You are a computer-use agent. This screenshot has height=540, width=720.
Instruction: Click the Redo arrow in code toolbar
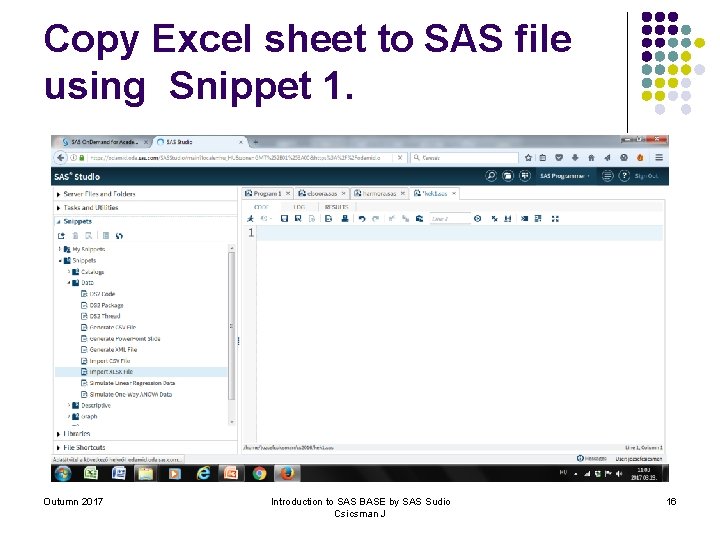[x=376, y=219]
